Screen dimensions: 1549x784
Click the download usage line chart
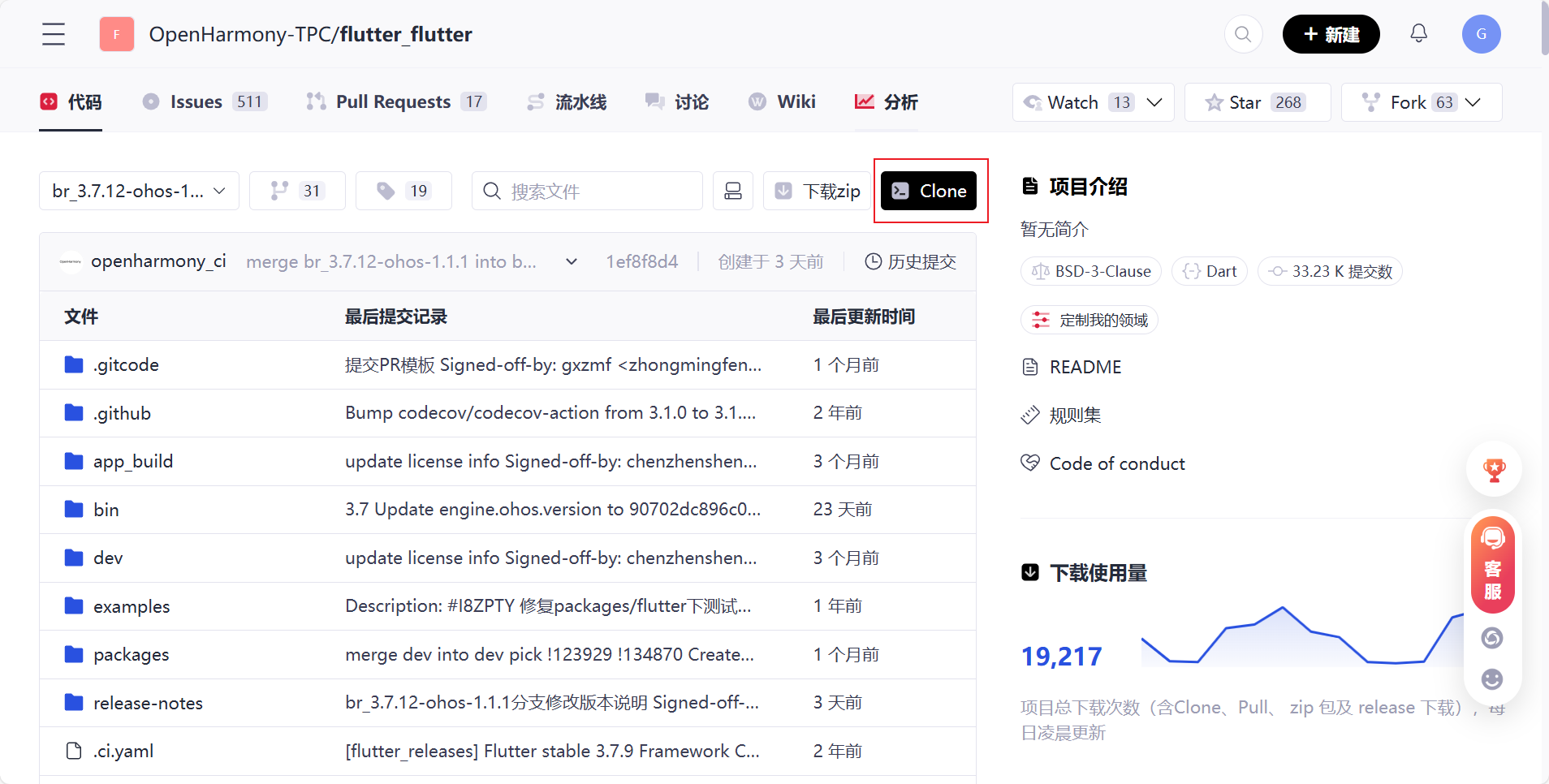pyautogui.click(x=1302, y=636)
